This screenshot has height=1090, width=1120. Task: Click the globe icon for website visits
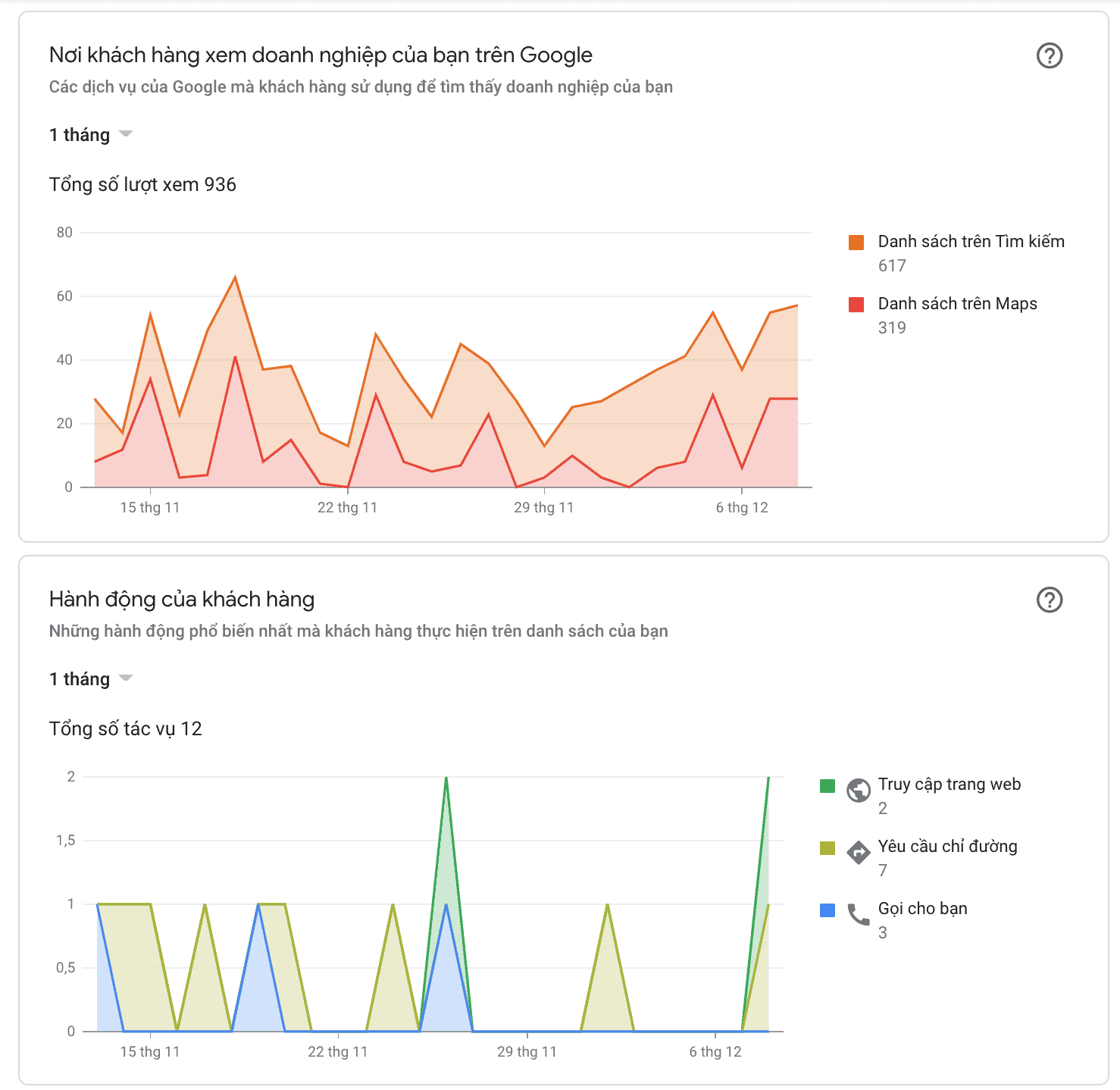858,790
